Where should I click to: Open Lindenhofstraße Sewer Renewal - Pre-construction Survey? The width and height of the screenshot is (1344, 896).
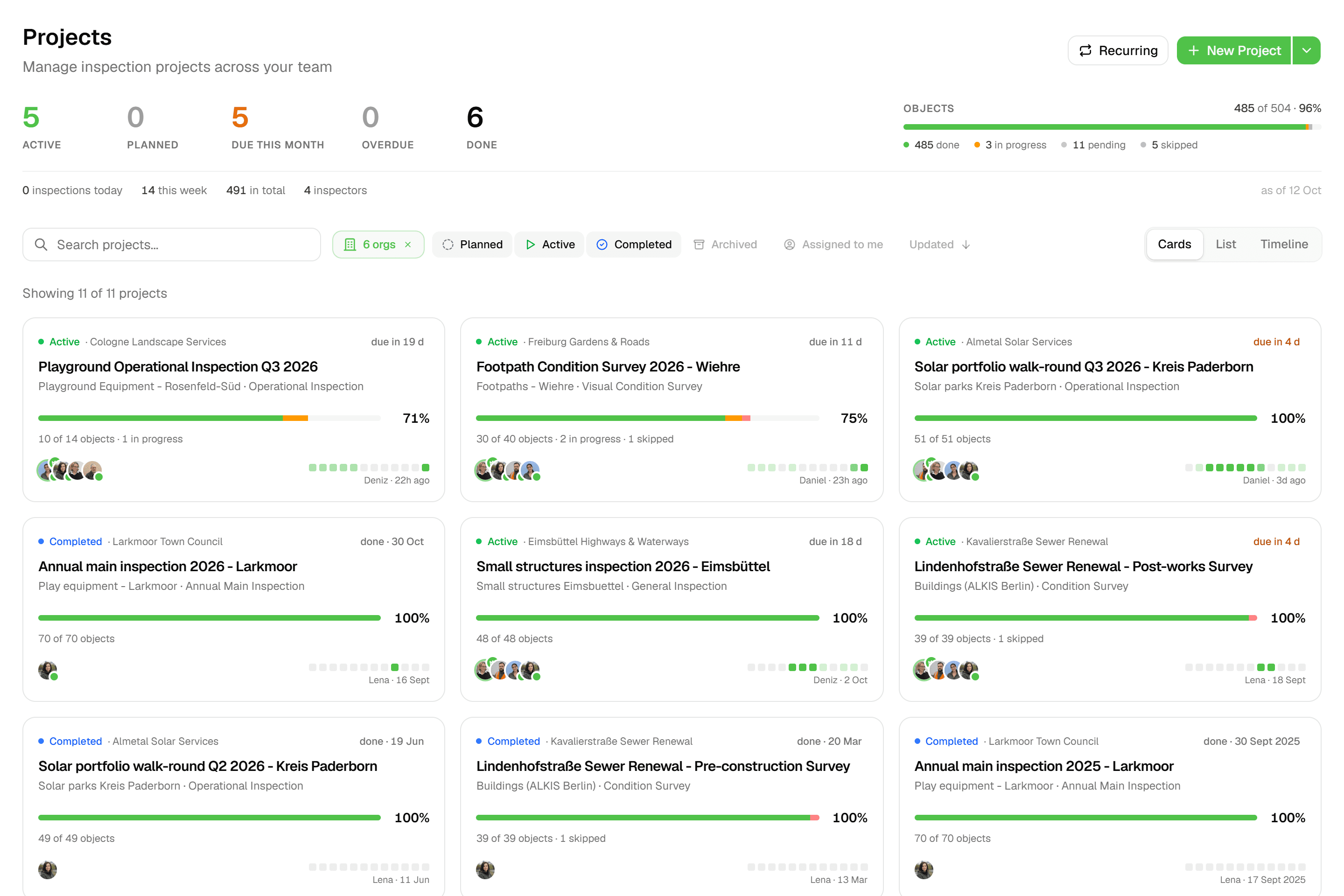[663, 766]
